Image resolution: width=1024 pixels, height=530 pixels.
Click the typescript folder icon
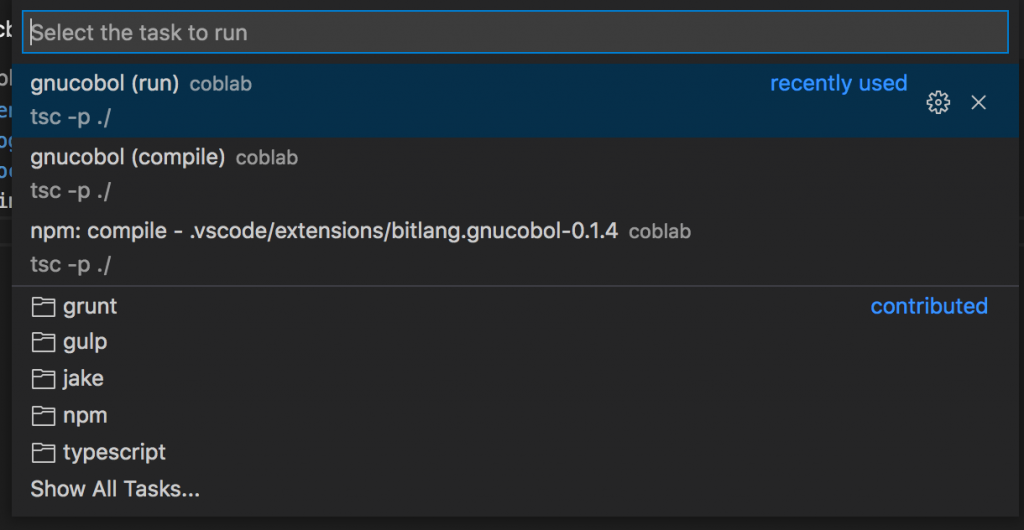pos(43,452)
